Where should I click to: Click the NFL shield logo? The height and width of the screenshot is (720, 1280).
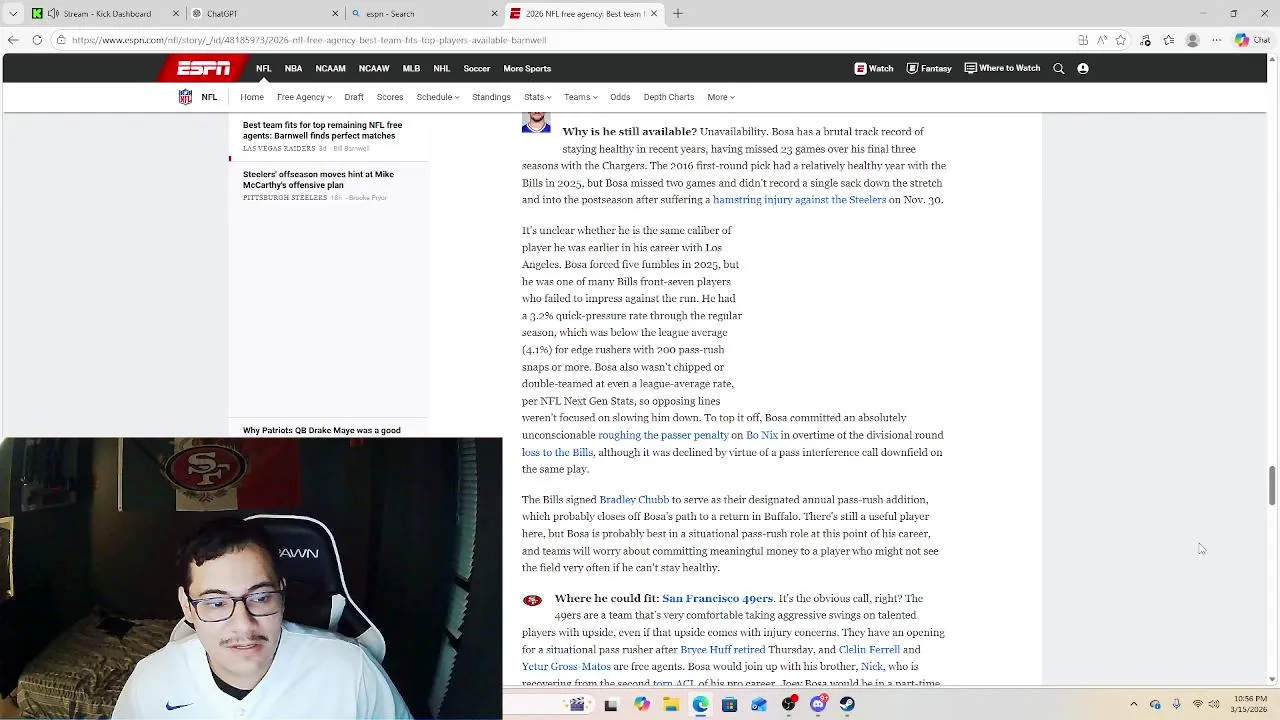pos(185,97)
